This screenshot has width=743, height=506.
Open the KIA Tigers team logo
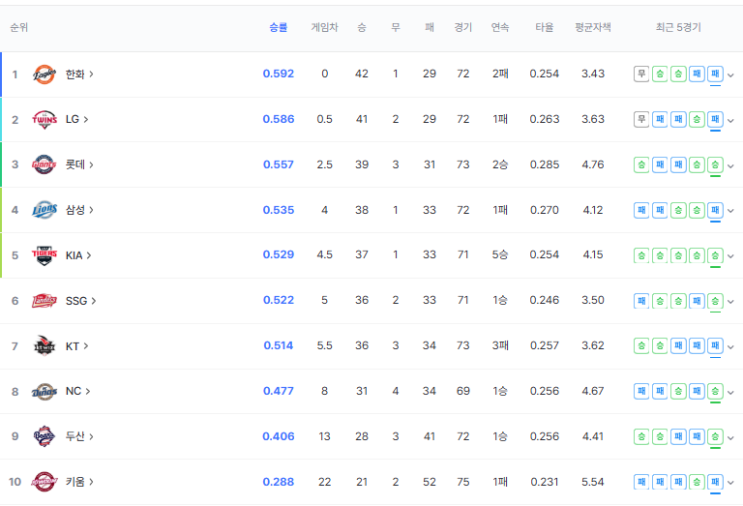tap(44, 255)
